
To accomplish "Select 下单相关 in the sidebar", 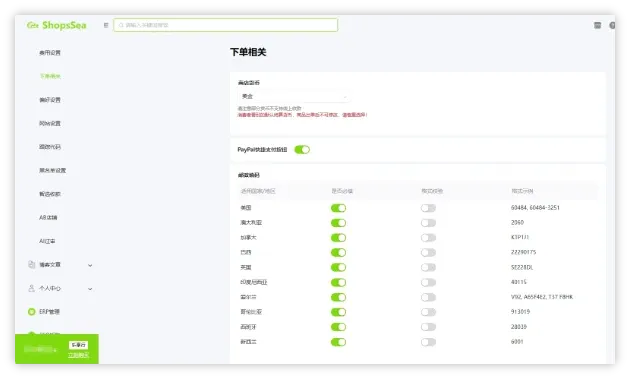I will click(50, 76).
